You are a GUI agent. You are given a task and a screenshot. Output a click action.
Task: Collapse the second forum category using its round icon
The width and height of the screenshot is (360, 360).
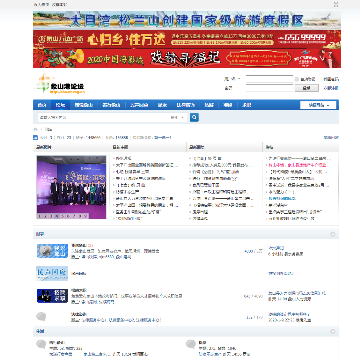332,331
